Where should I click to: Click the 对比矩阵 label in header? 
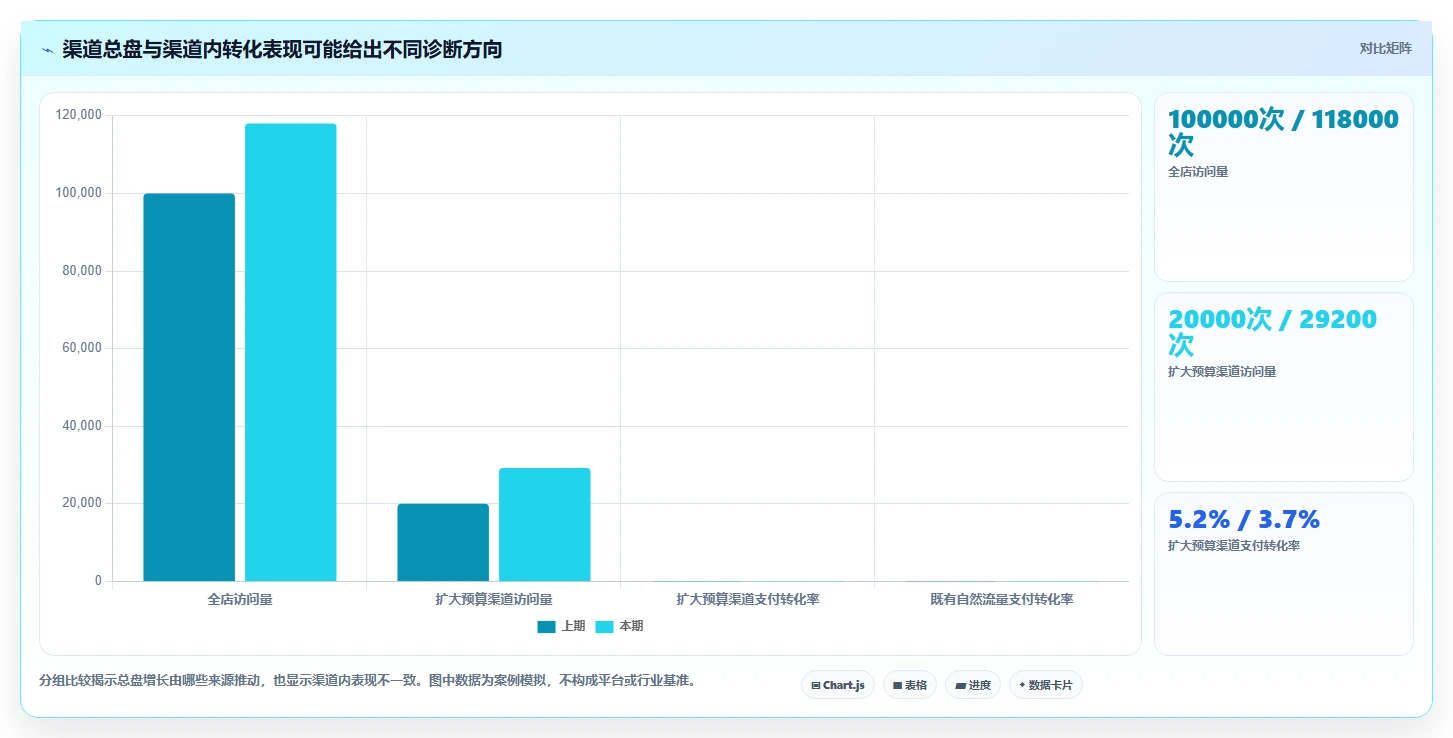(1385, 49)
